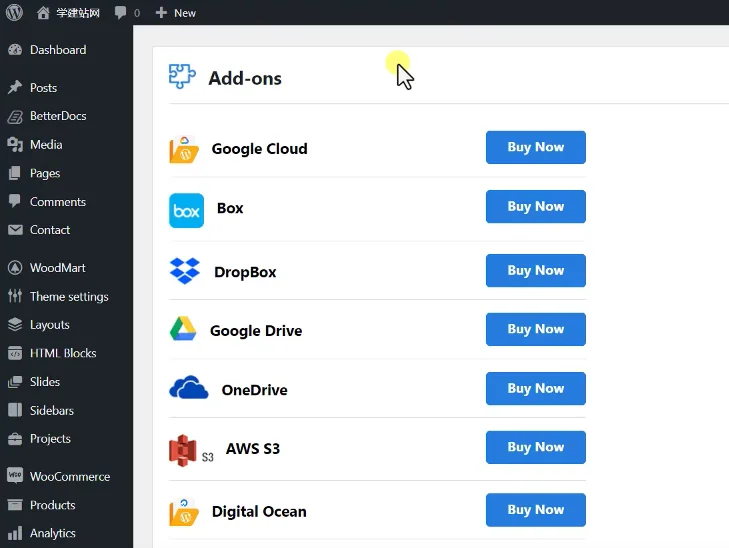Click the Theme settings sliders icon
The width and height of the screenshot is (729, 548).
tap(15, 296)
